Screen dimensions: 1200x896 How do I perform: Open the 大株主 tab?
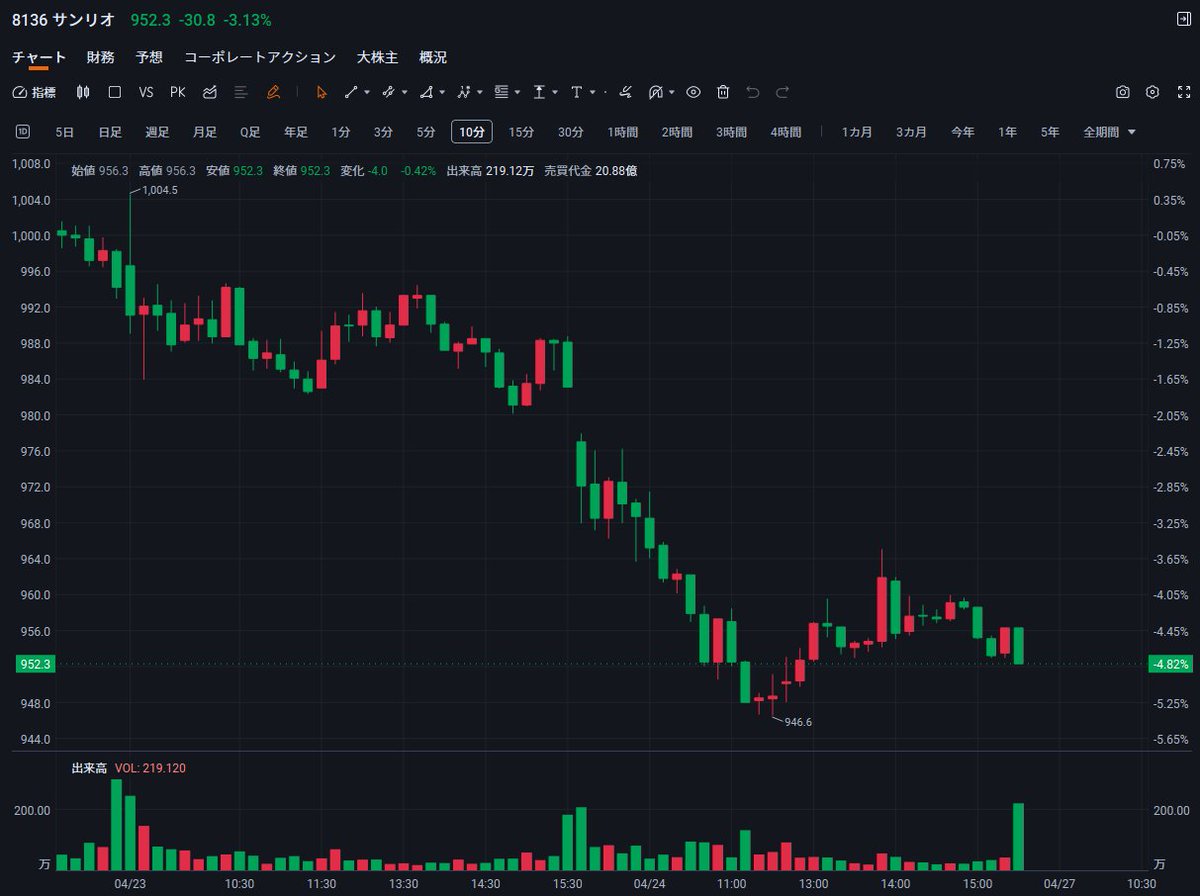coord(378,58)
